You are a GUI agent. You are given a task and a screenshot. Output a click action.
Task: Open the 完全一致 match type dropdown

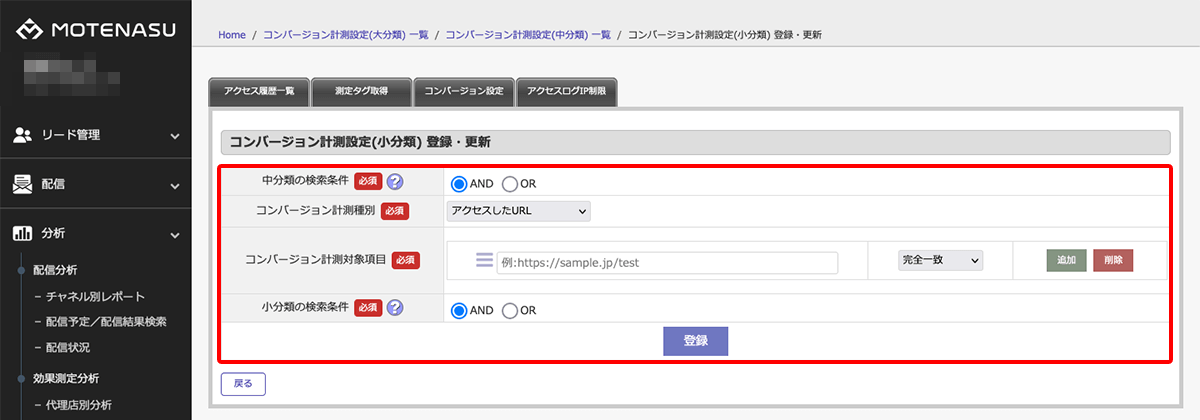point(939,260)
